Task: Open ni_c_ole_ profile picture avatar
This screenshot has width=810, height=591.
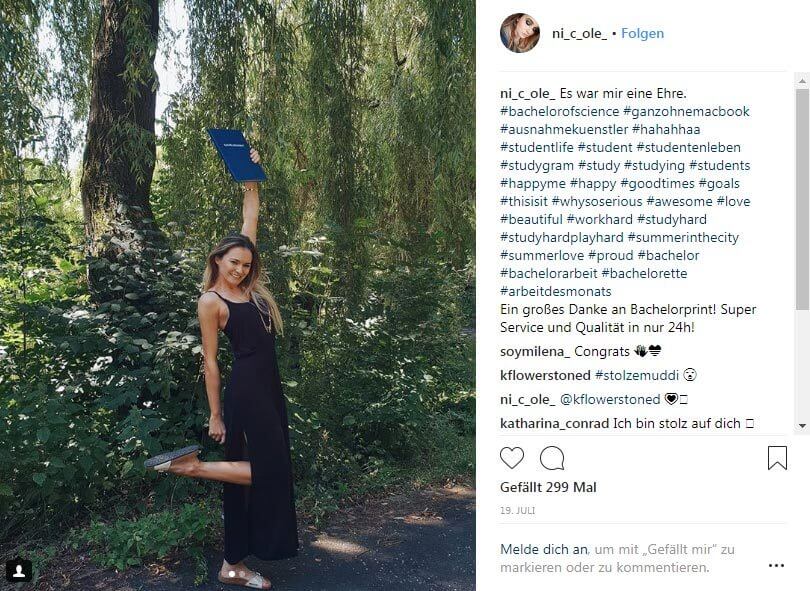Action: pyautogui.click(x=520, y=33)
